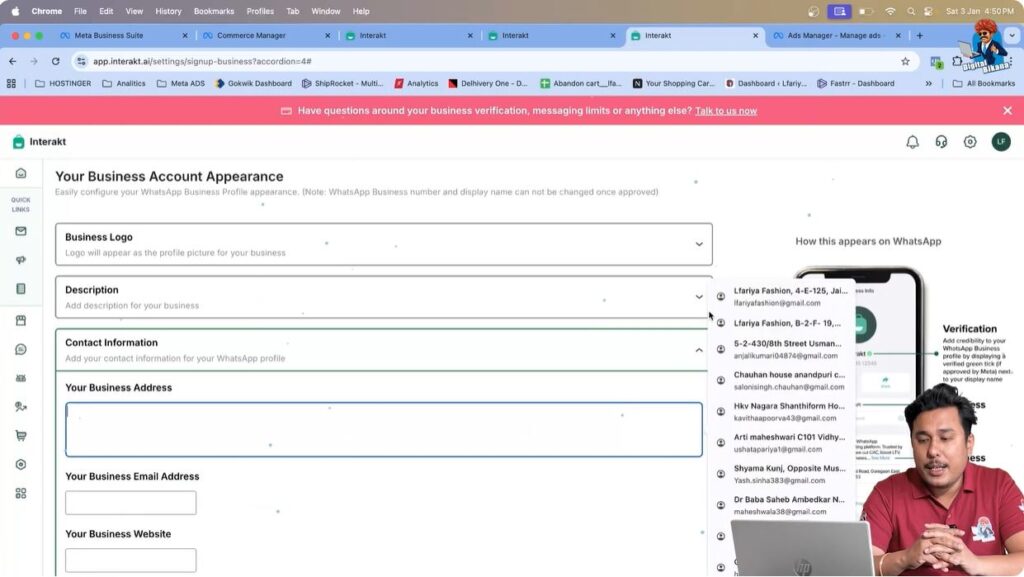
Task: Open the inbox mail icon in sidebar
Action: point(21,231)
